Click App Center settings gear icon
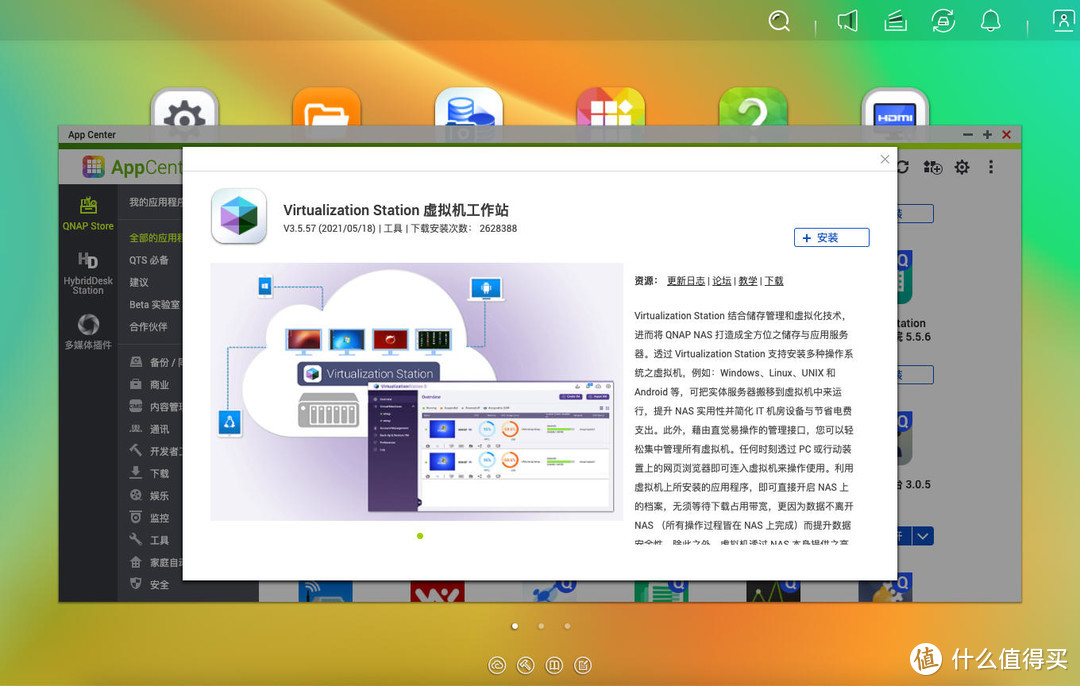The image size is (1080, 686). (x=962, y=167)
